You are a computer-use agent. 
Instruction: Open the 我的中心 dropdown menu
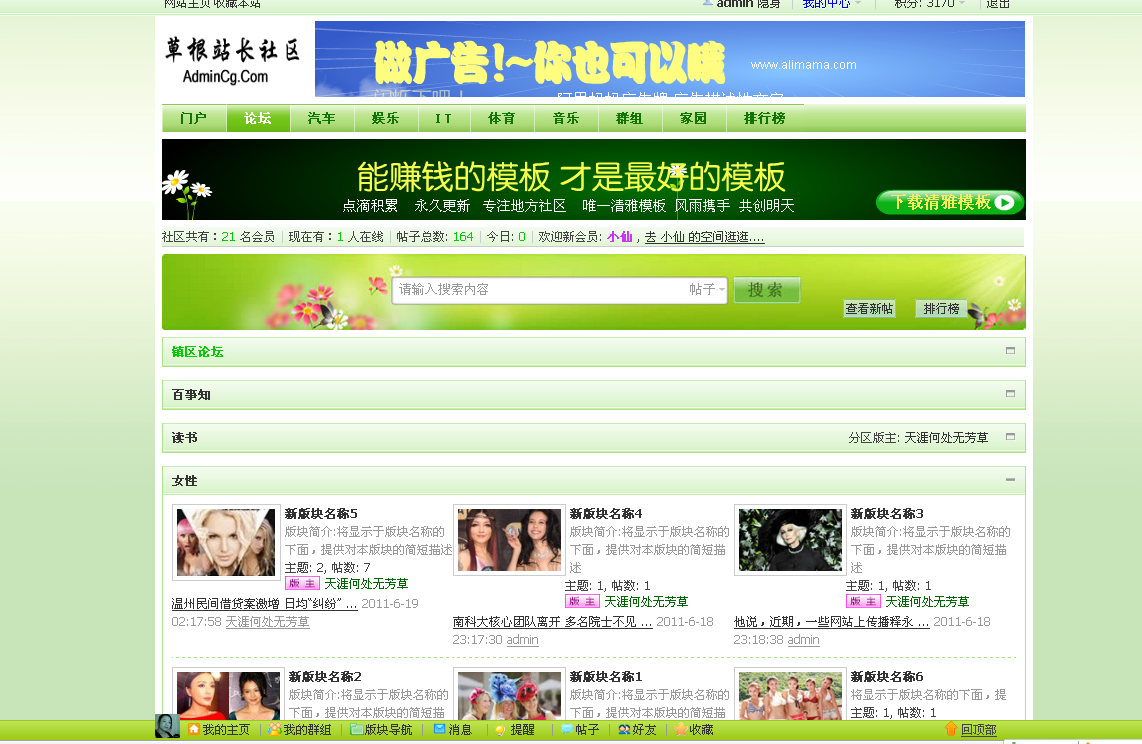(828, 4)
